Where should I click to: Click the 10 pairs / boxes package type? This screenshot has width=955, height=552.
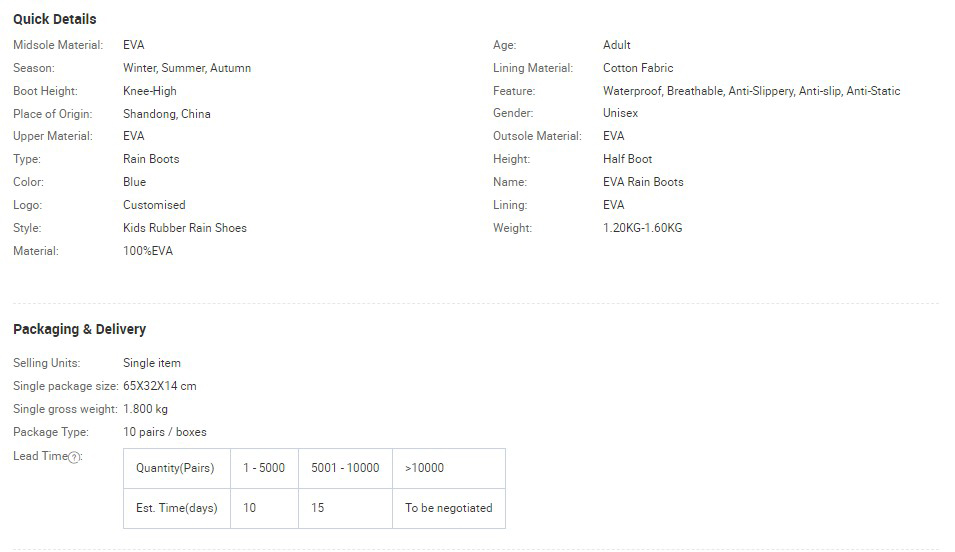click(164, 432)
